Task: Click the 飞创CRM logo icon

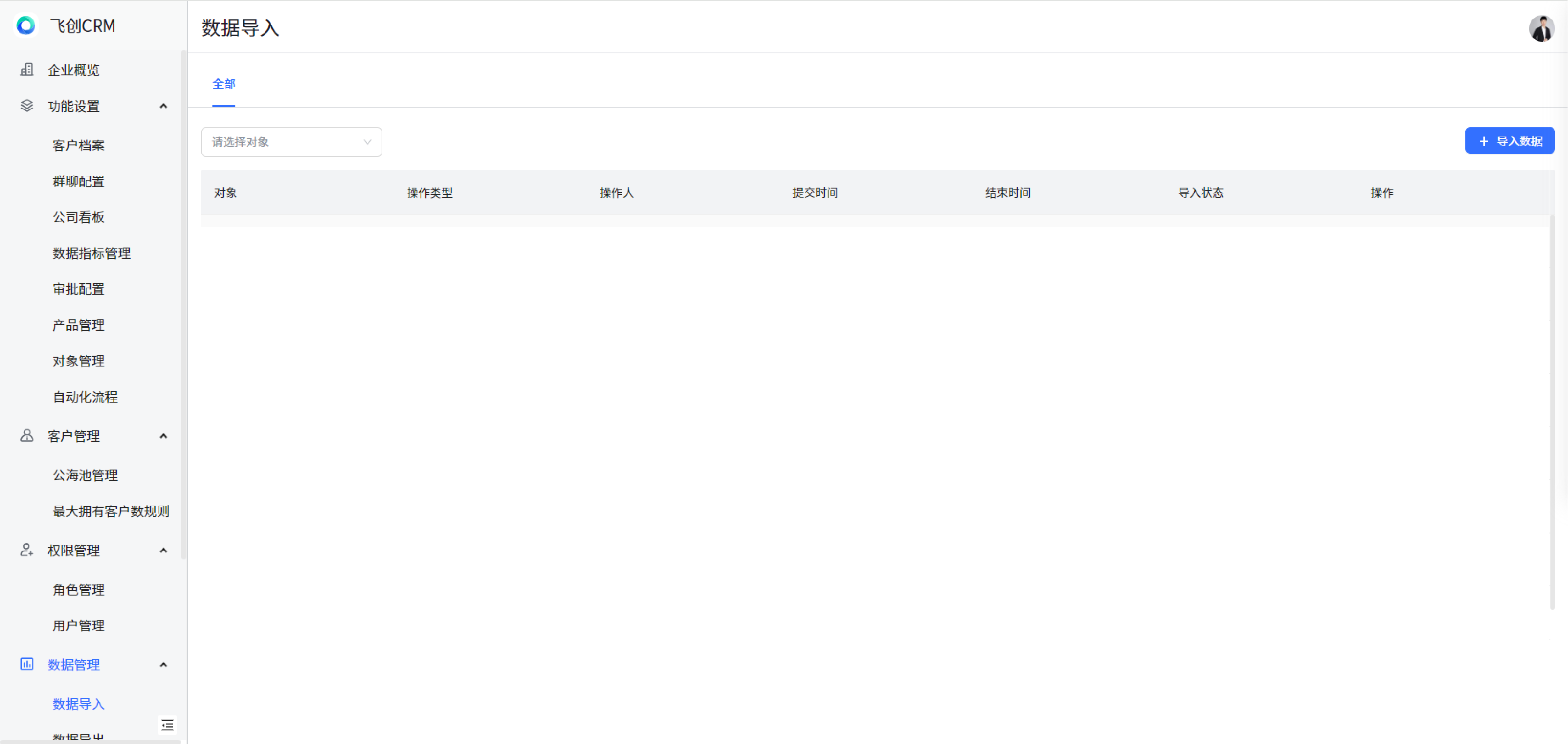Action: (26, 26)
